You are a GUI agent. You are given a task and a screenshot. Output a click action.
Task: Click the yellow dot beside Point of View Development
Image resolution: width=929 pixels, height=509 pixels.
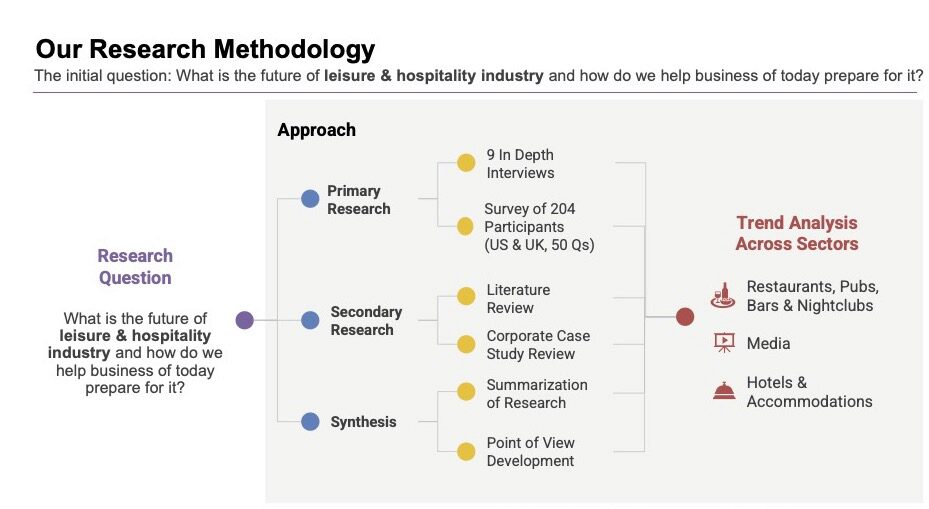coord(466,451)
